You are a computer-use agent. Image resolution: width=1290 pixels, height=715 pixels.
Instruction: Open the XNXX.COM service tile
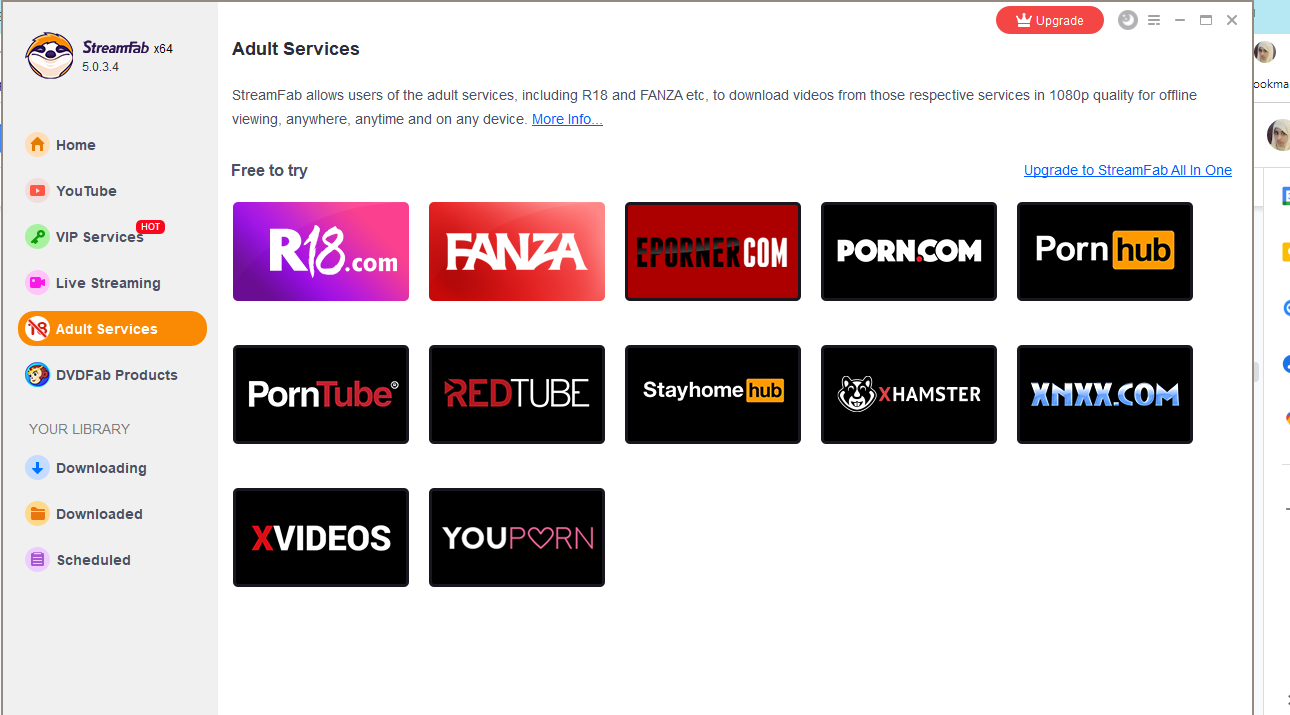[x=1105, y=394]
